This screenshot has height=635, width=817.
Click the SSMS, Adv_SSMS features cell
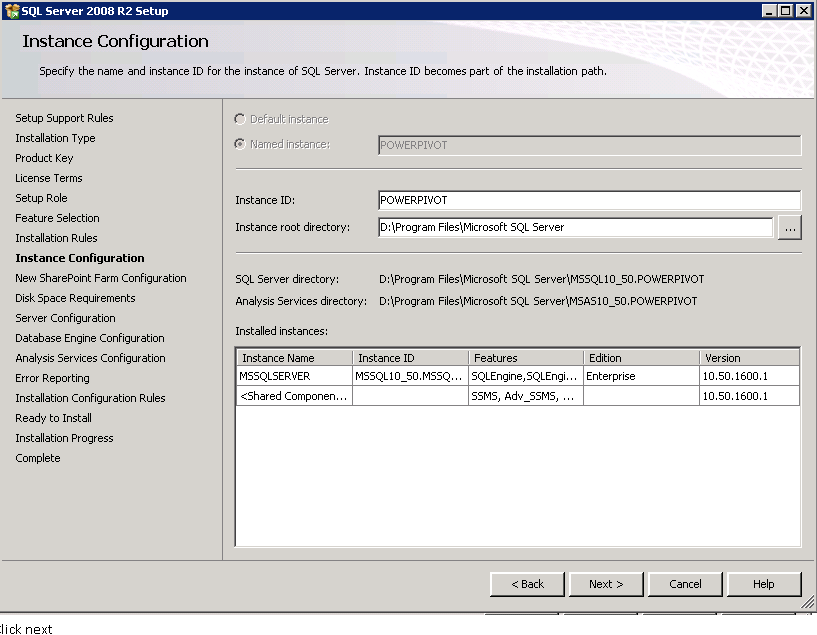coord(526,396)
